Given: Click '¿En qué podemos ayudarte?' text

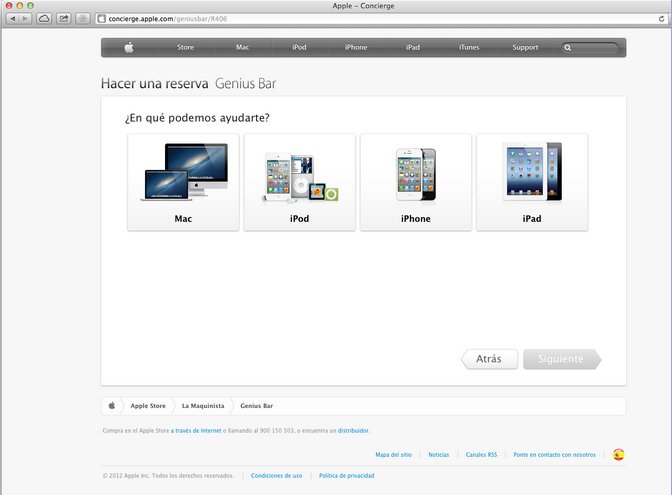Looking at the screenshot, I should (197, 118).
